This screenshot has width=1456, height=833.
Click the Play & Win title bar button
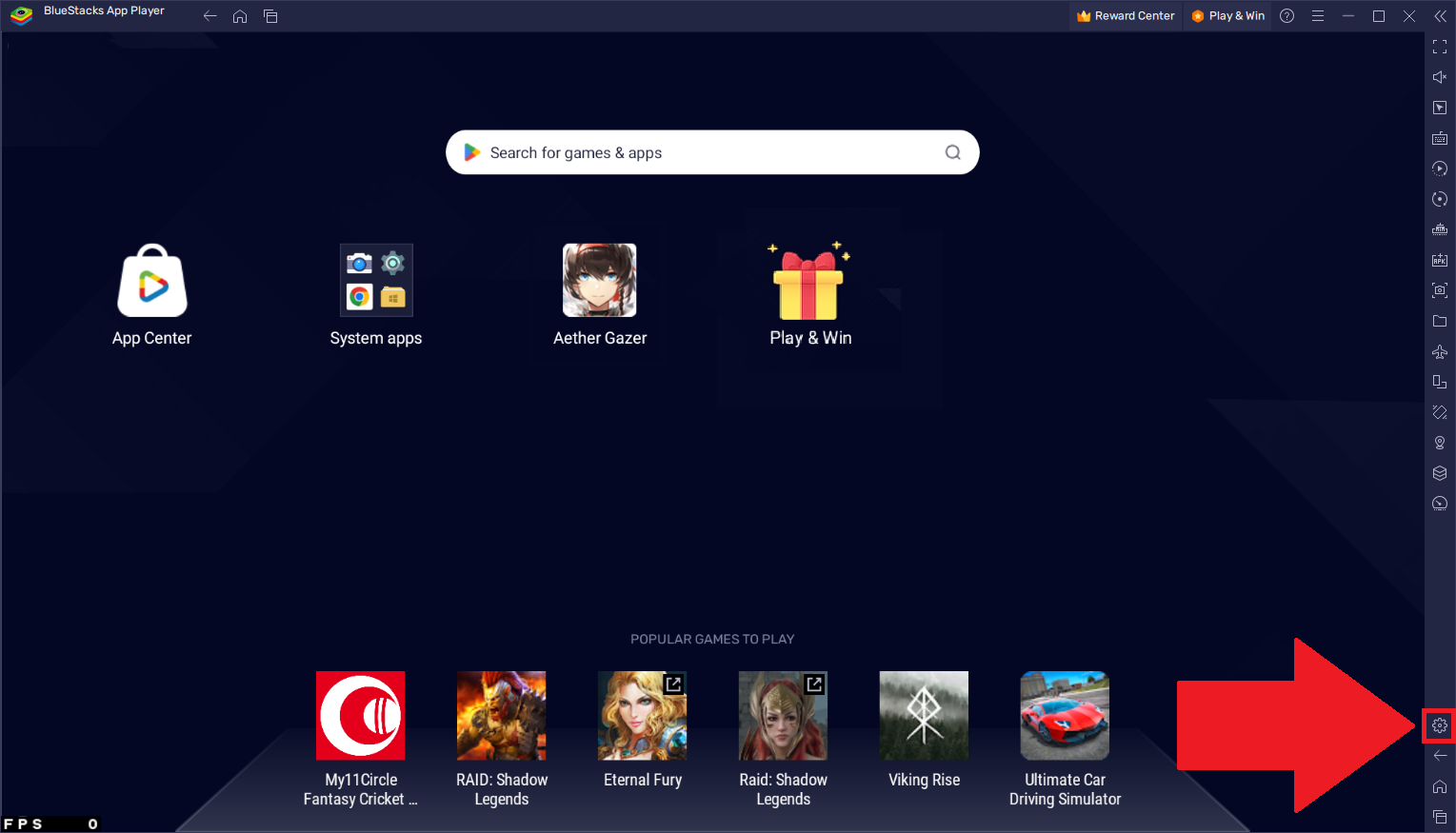click(1228, 16)
